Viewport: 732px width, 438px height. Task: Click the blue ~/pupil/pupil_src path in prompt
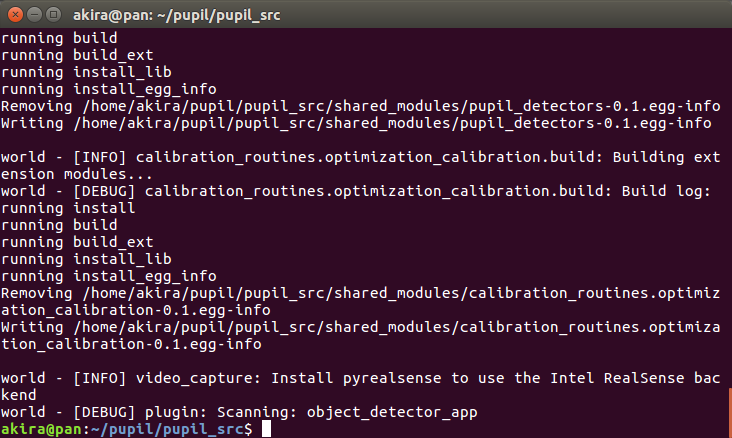[167, 429]
